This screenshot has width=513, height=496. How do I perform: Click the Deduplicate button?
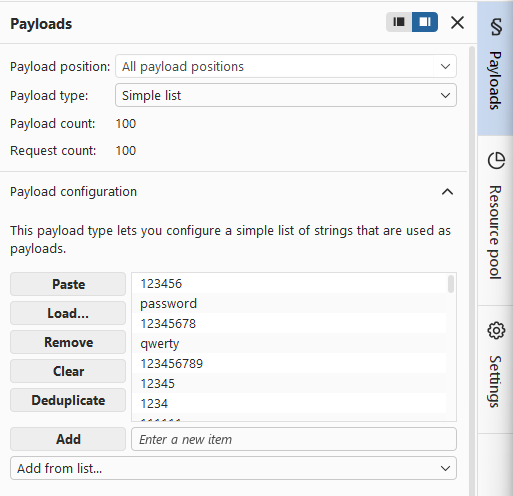(x=68, y=400)
